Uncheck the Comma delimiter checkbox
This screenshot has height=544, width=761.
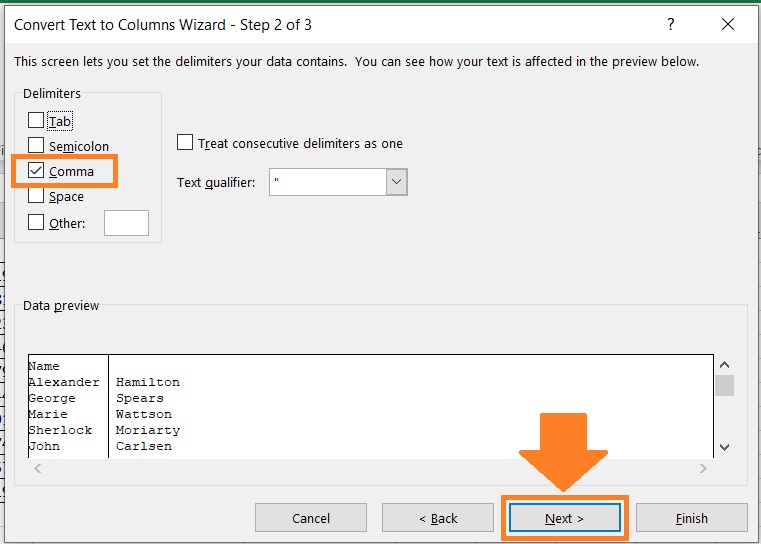pyautogui.click(x=36, y=170)
